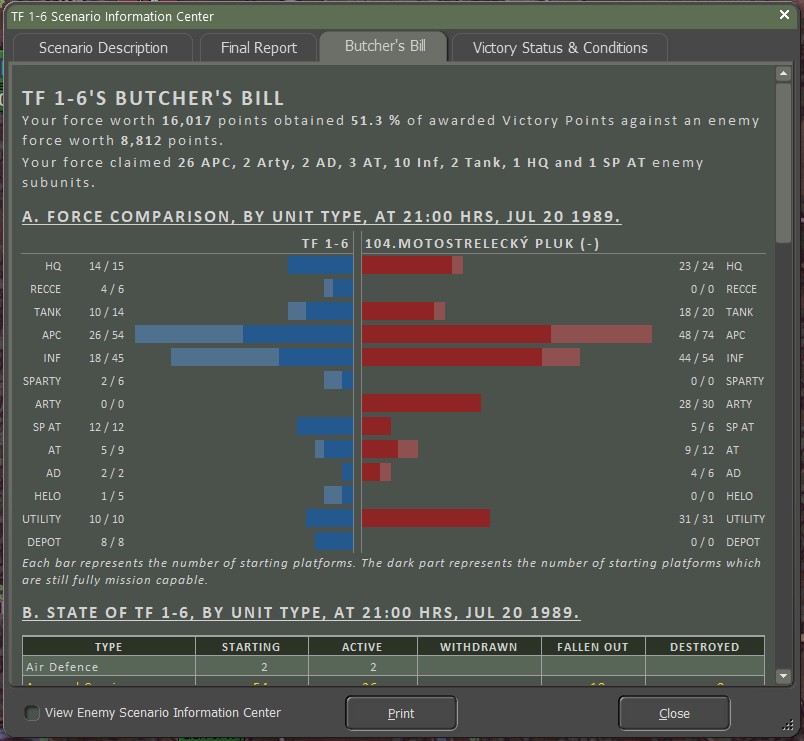Click the enemy INF count 44 / 54

pyautogui.click(x=696, y=358)
